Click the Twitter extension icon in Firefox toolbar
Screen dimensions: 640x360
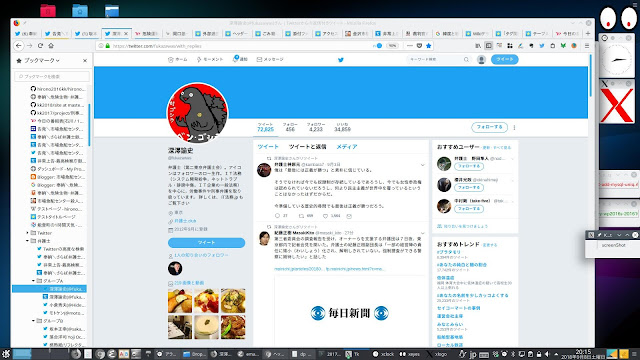pos(542,46)
